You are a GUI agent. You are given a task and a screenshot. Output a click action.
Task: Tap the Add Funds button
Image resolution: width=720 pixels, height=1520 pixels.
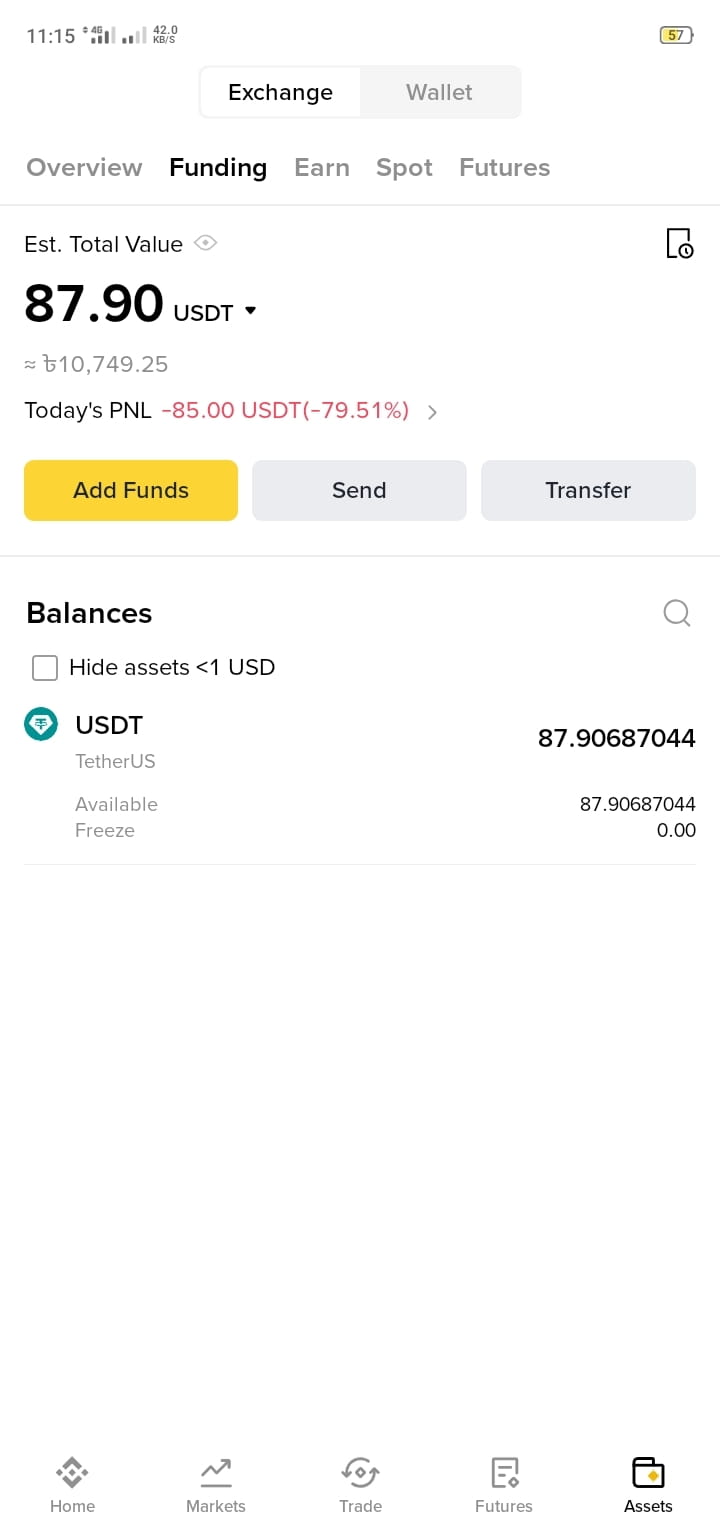(x=131, y=490)
